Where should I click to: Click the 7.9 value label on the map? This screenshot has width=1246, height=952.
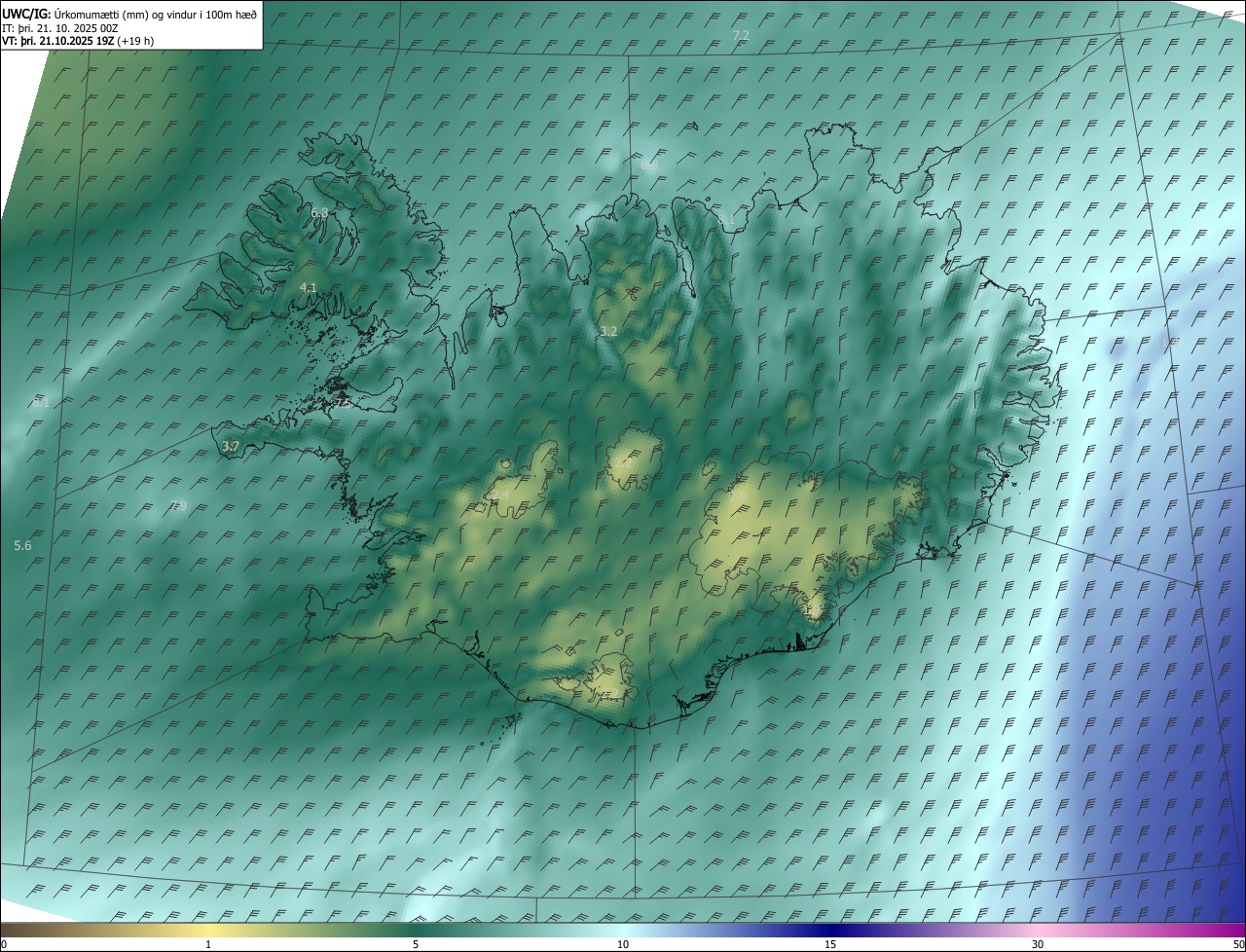[x=178, y=505]
